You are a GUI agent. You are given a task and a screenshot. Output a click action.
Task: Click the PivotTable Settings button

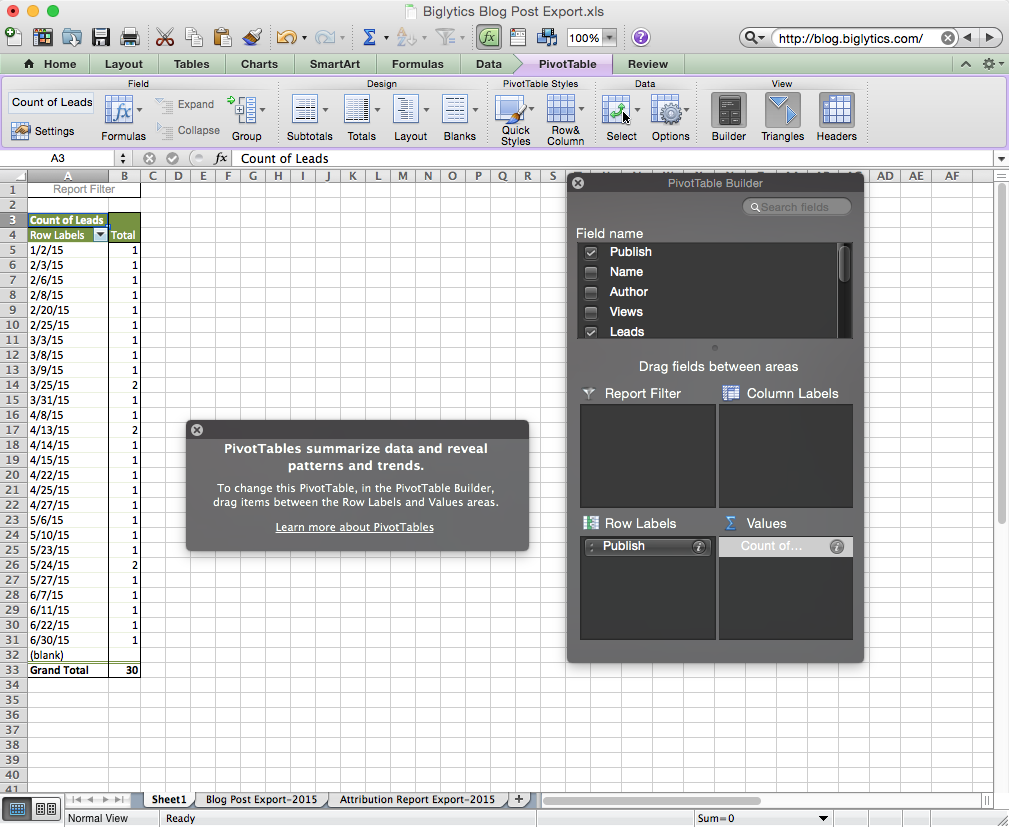coord(43,131)
